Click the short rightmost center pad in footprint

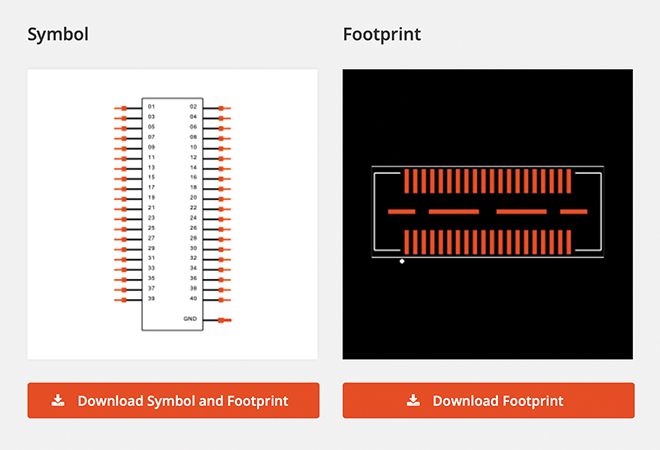point(573,211)
